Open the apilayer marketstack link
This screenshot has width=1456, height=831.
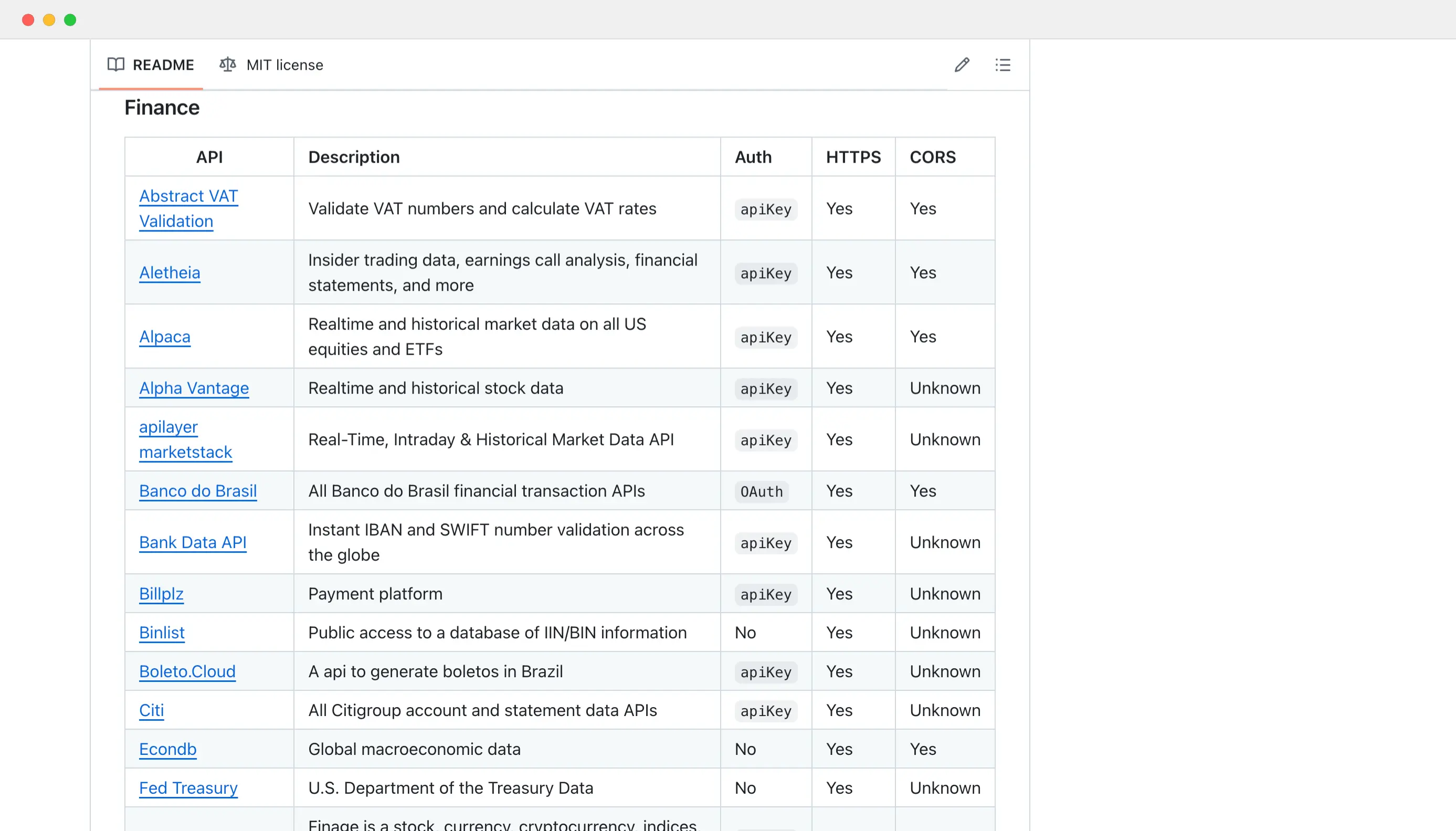pyautogui.click(x=185, y=439)
